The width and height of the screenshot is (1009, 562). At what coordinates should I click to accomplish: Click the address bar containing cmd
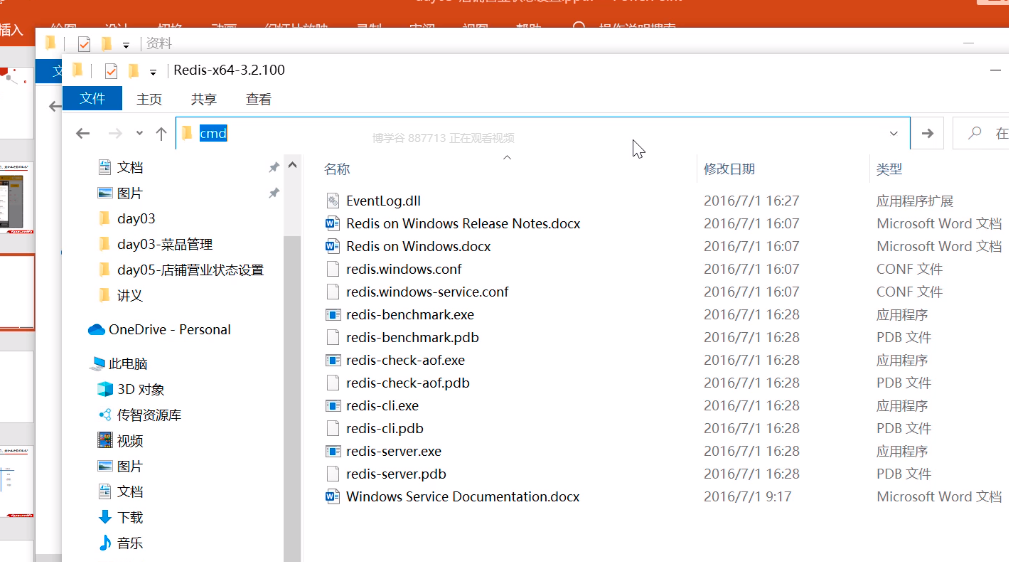[542, 133]
